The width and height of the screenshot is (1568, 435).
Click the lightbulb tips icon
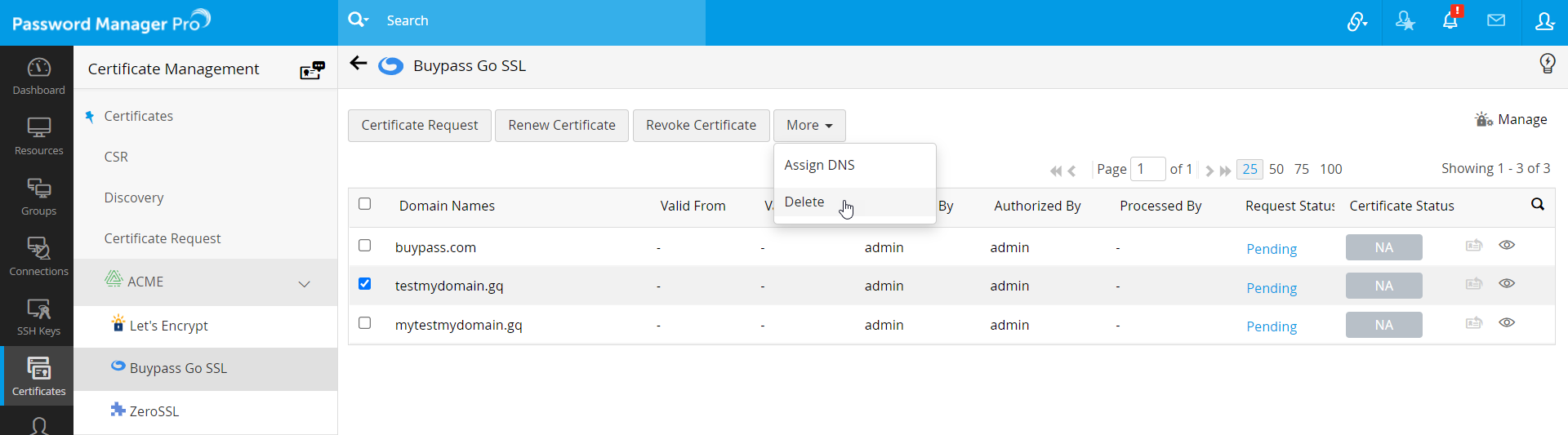click(1547, 64)
